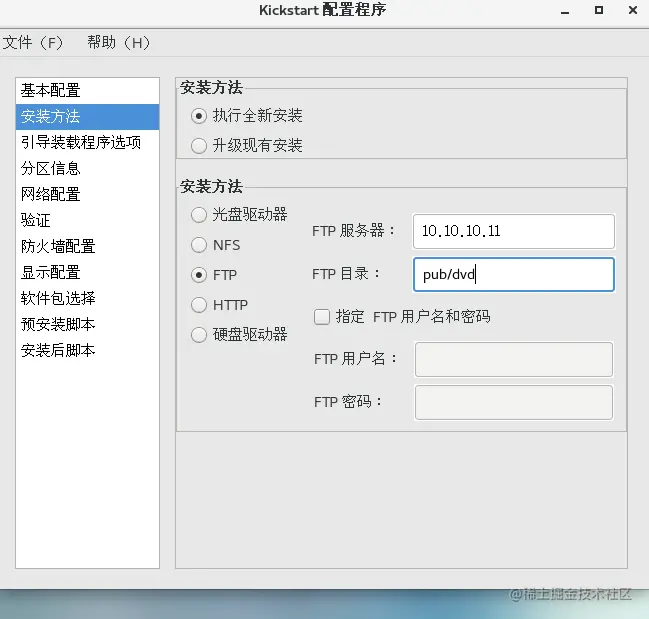Focus the FTP 目录 field containing pub/dvd

pos(514,274)
